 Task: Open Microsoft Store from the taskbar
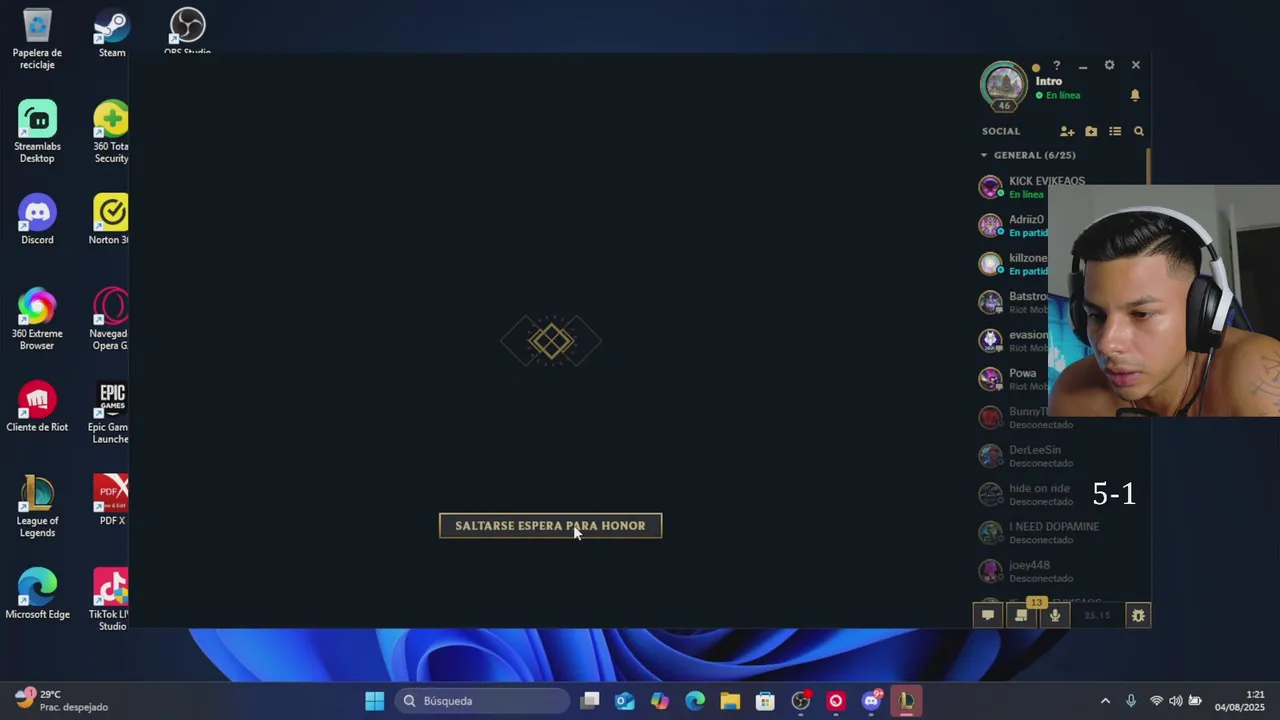(765, 701)
